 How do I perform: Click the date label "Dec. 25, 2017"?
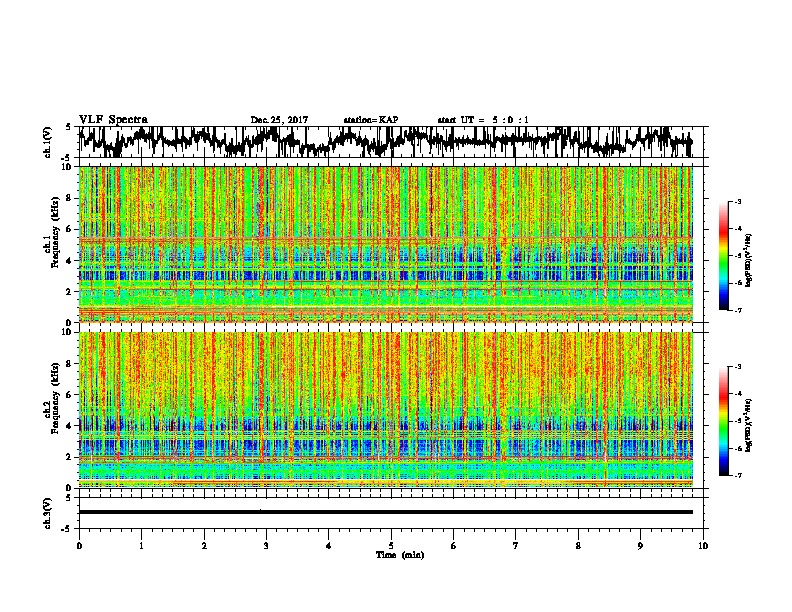coord(279,120)
